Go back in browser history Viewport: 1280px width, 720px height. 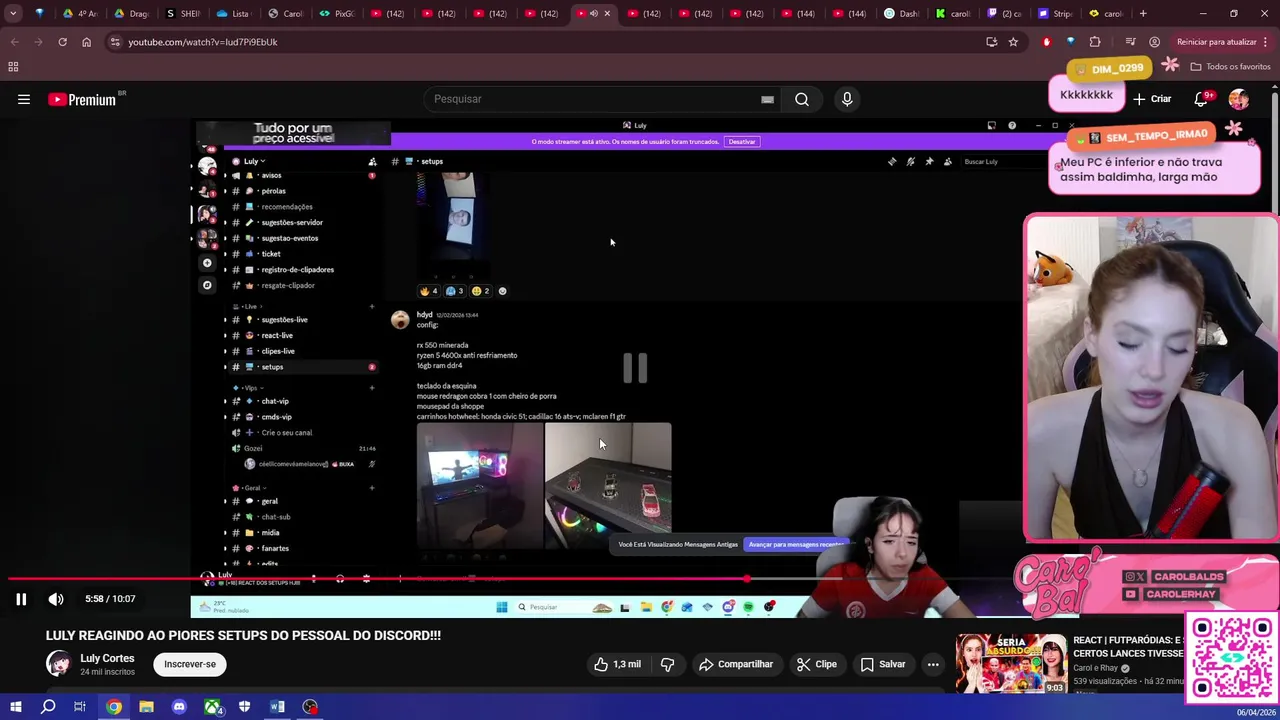pos(15,42)
